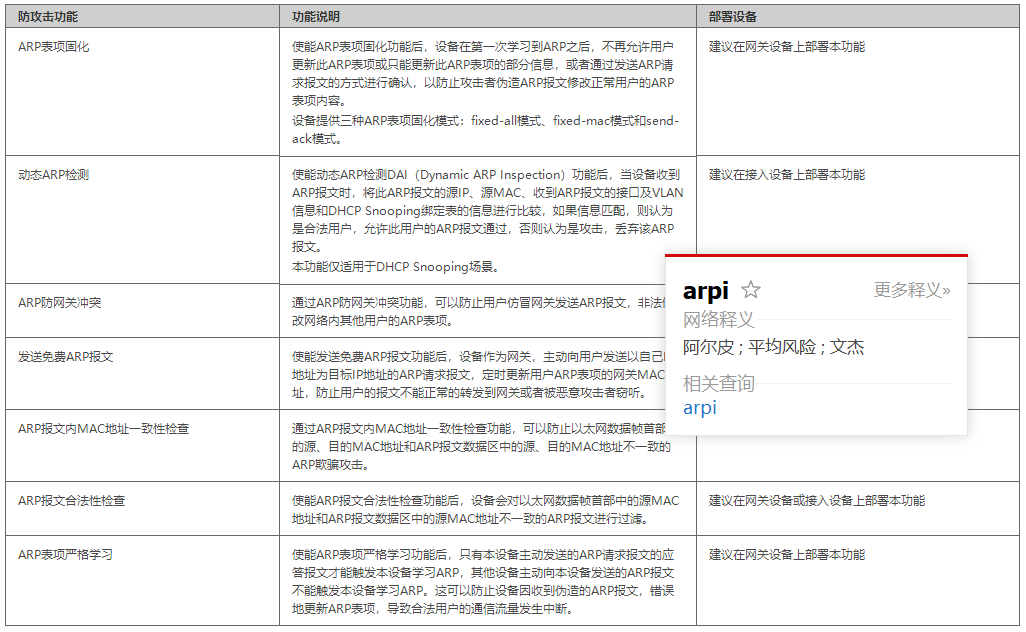Select the 相关查询 section heading
Viewport: 1026px width, 632px height.
[719, 384]
